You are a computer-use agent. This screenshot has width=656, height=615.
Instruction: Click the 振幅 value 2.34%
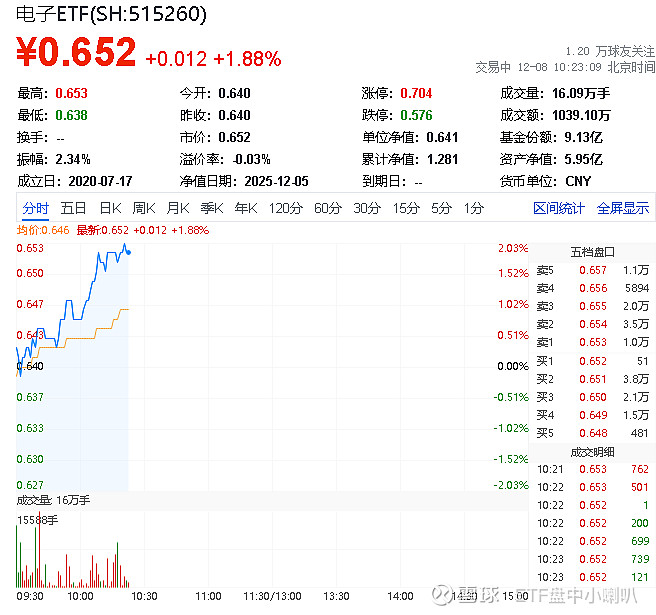[x=73, y=159]
